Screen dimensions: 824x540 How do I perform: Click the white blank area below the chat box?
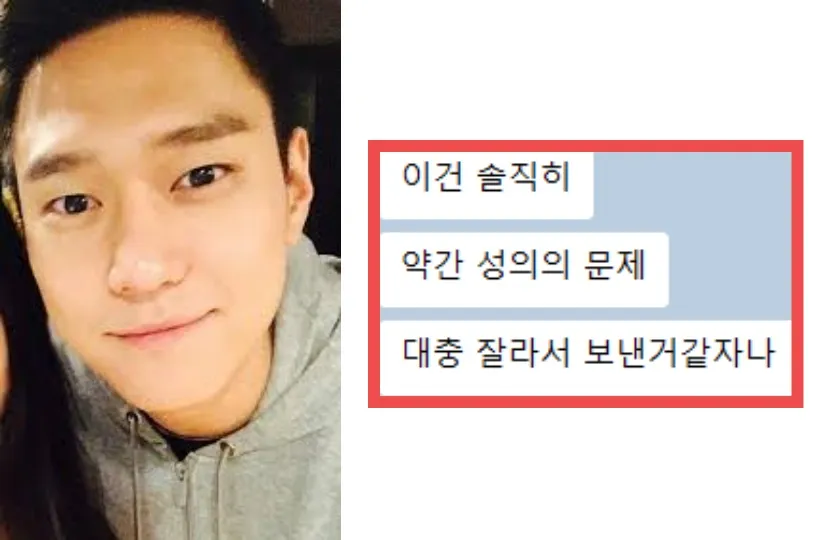[582, 473]
